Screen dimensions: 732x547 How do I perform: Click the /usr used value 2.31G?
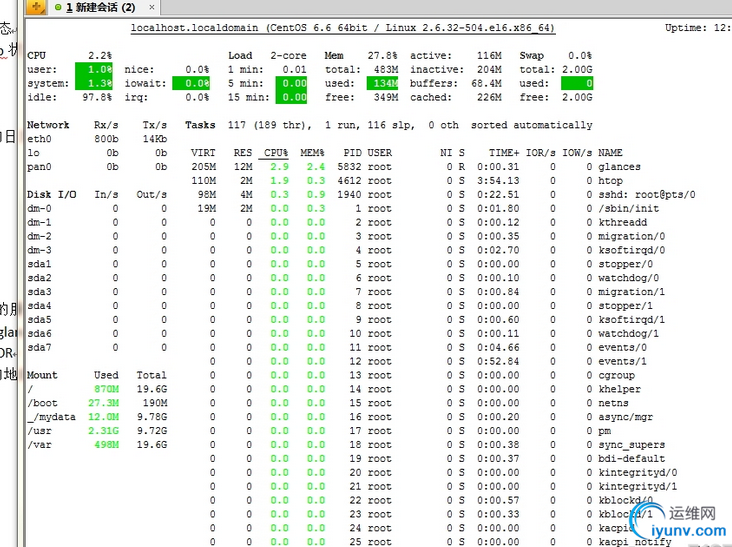[104, 431]
